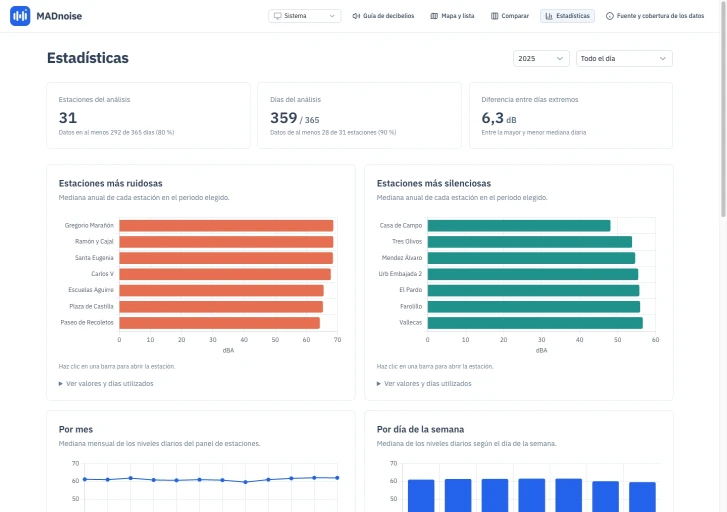Click the page vertical scrollbar
727x512 pixels.
coord(723,109)
